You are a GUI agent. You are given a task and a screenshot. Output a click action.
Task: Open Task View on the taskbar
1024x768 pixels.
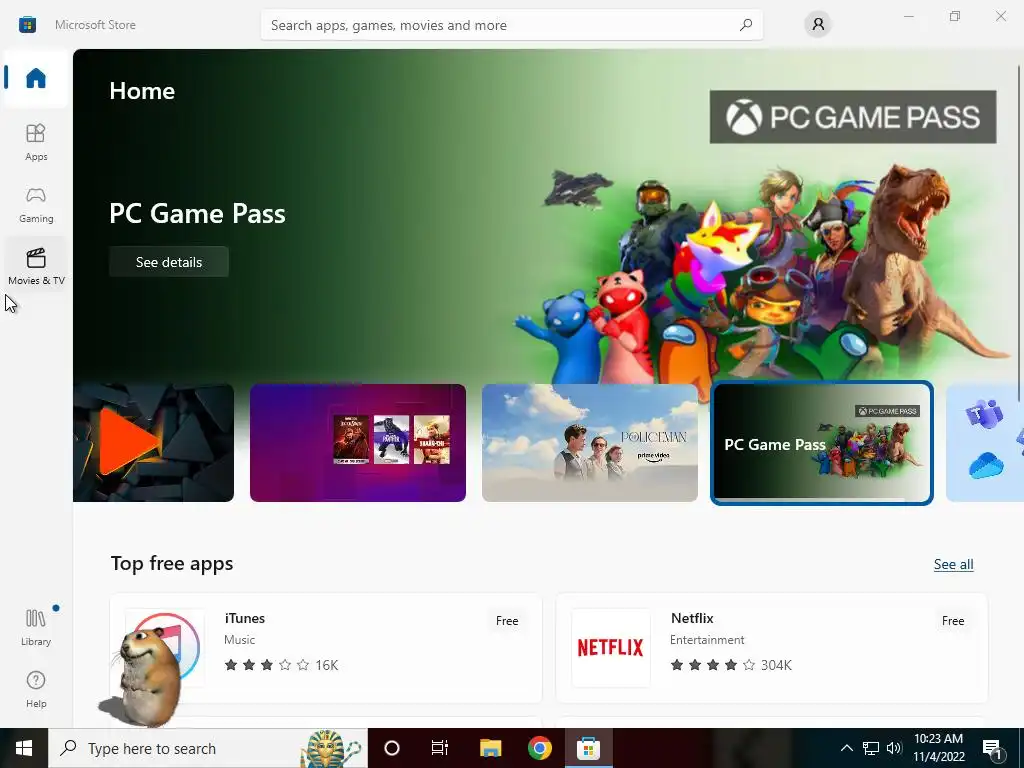440,748
